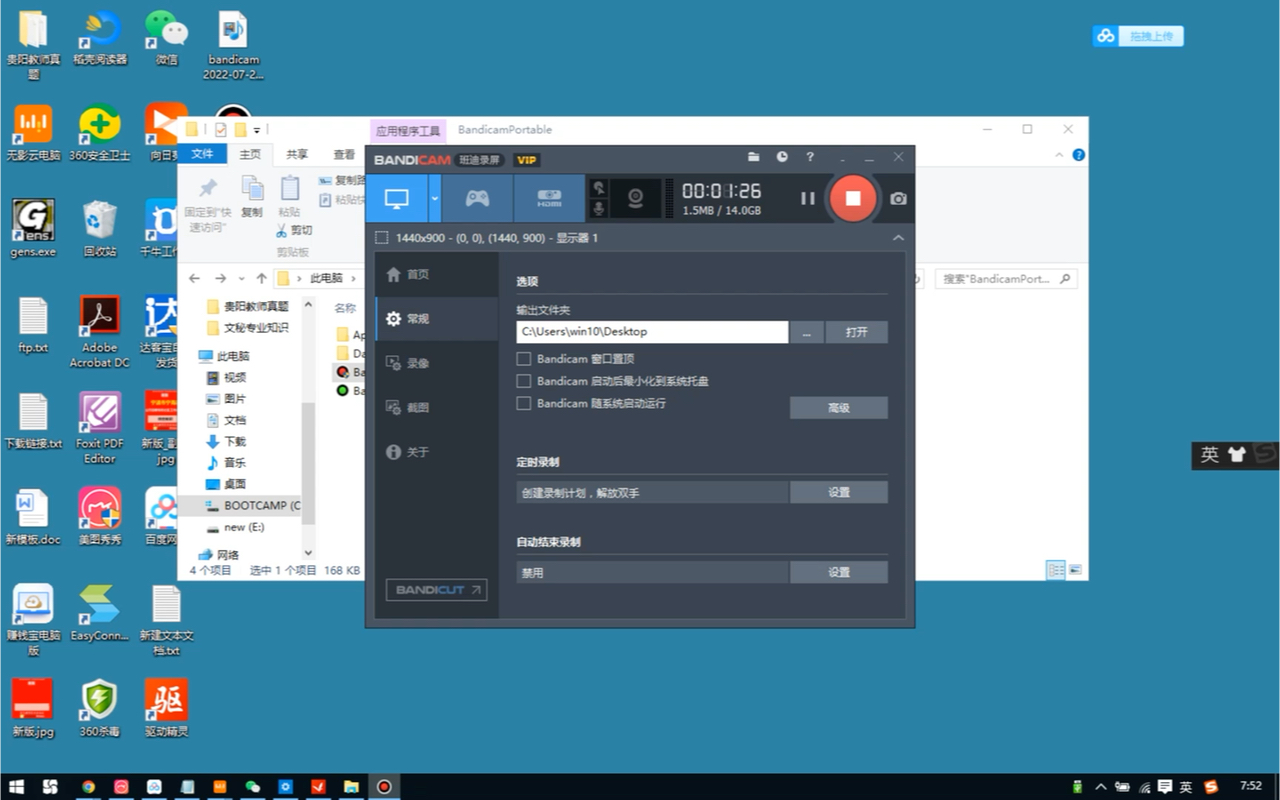Click the 打开 button for the output folder
This screenshot has height=800, width=1280.
pyautogui.click(x=857, y=332)
